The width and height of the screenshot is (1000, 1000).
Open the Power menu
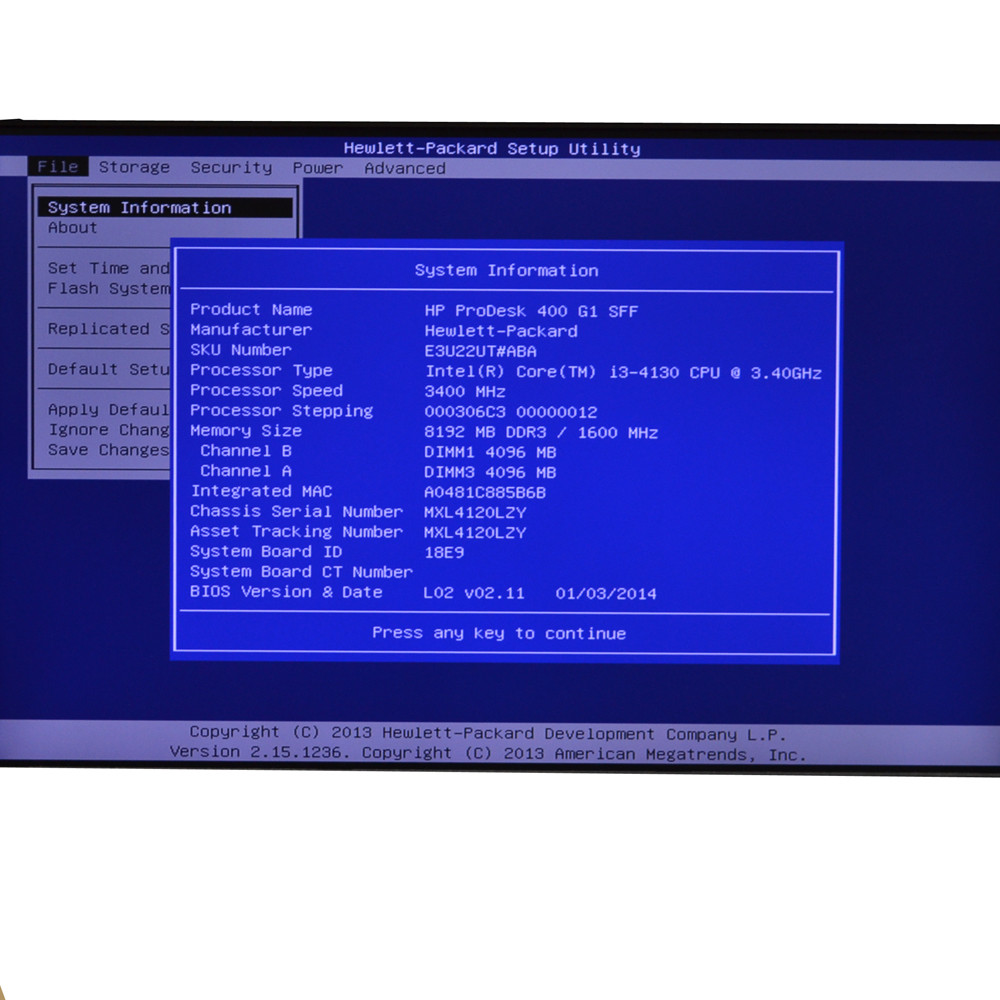pyautogui.click(x=317, y=168)
